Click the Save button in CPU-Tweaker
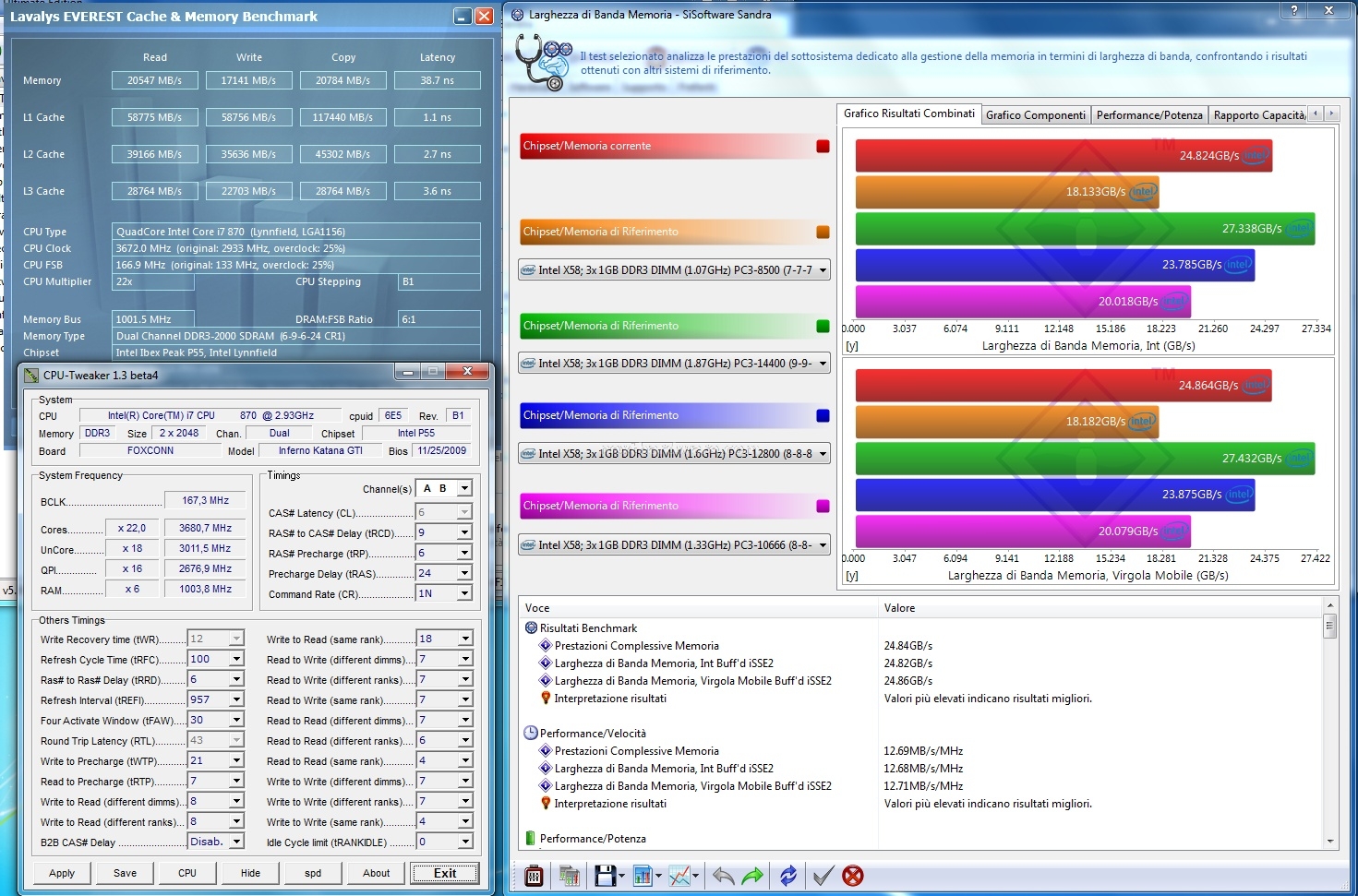The height and width of the screenshot is (896, 1358). click(125, 873)
